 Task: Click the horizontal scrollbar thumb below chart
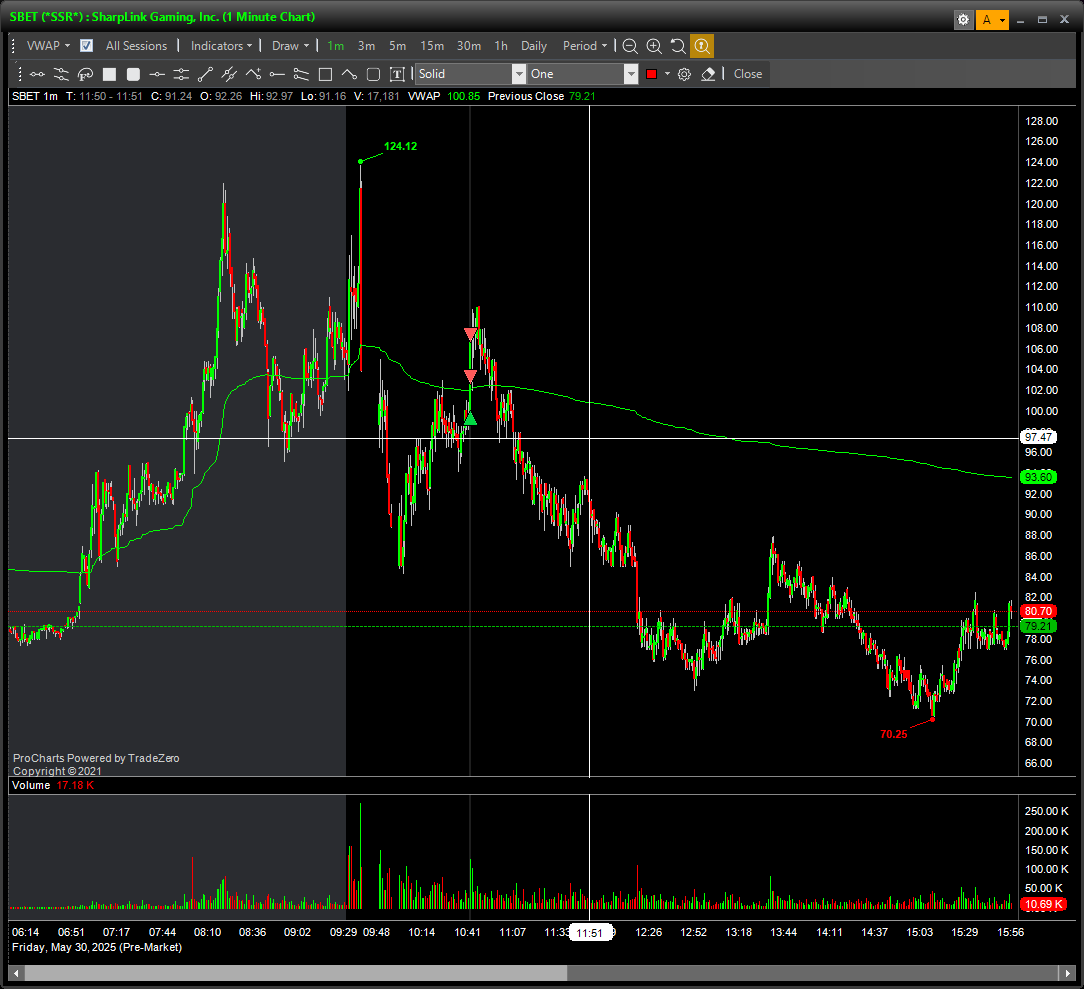tap(296, 973)
